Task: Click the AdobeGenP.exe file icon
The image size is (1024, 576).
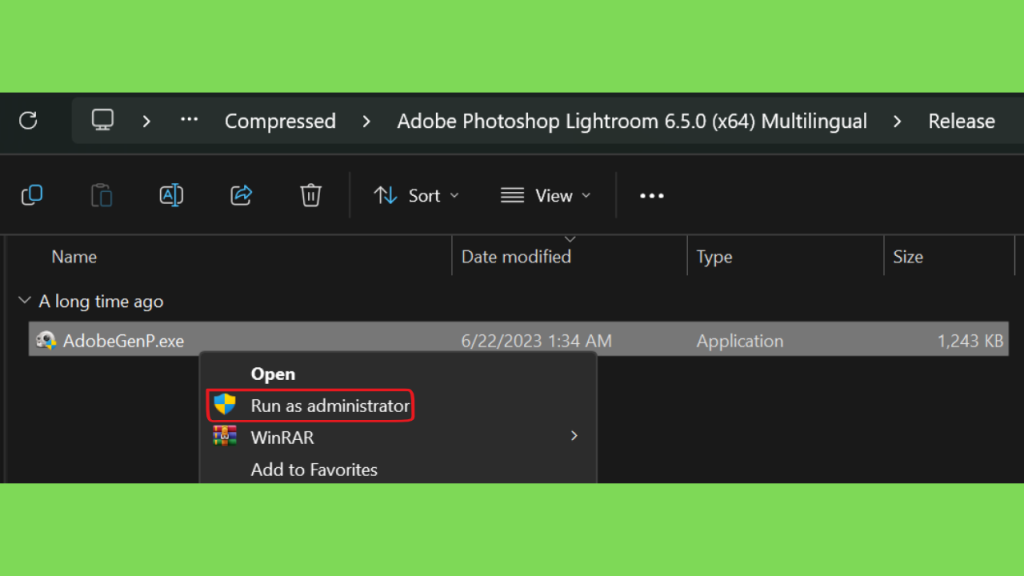Action: (x=46, y=340)
